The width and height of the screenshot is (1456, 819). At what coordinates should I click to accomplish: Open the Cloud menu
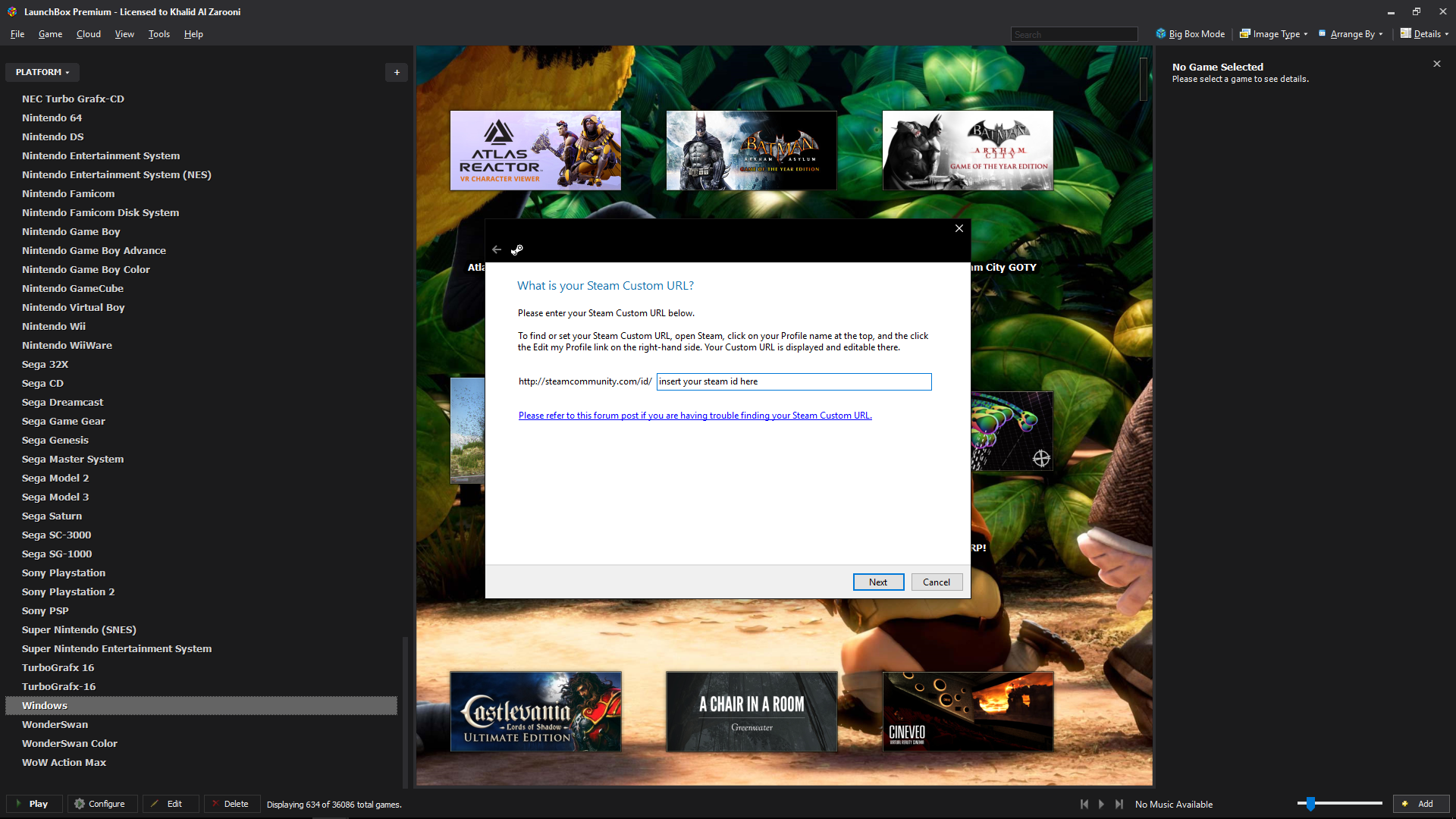(x=89, y=34)
